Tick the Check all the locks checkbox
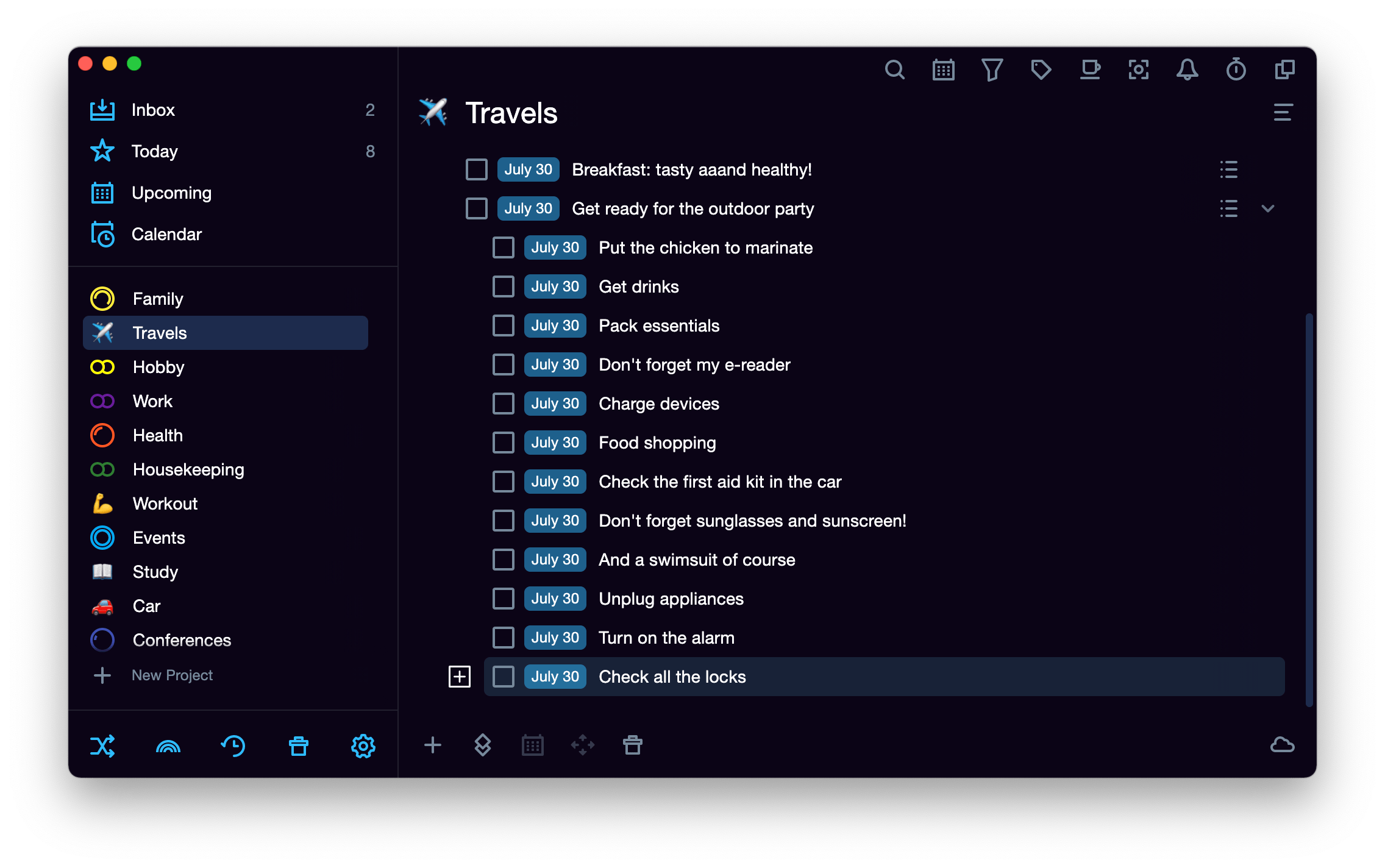Screen dimensions: 1385x868 503,677
